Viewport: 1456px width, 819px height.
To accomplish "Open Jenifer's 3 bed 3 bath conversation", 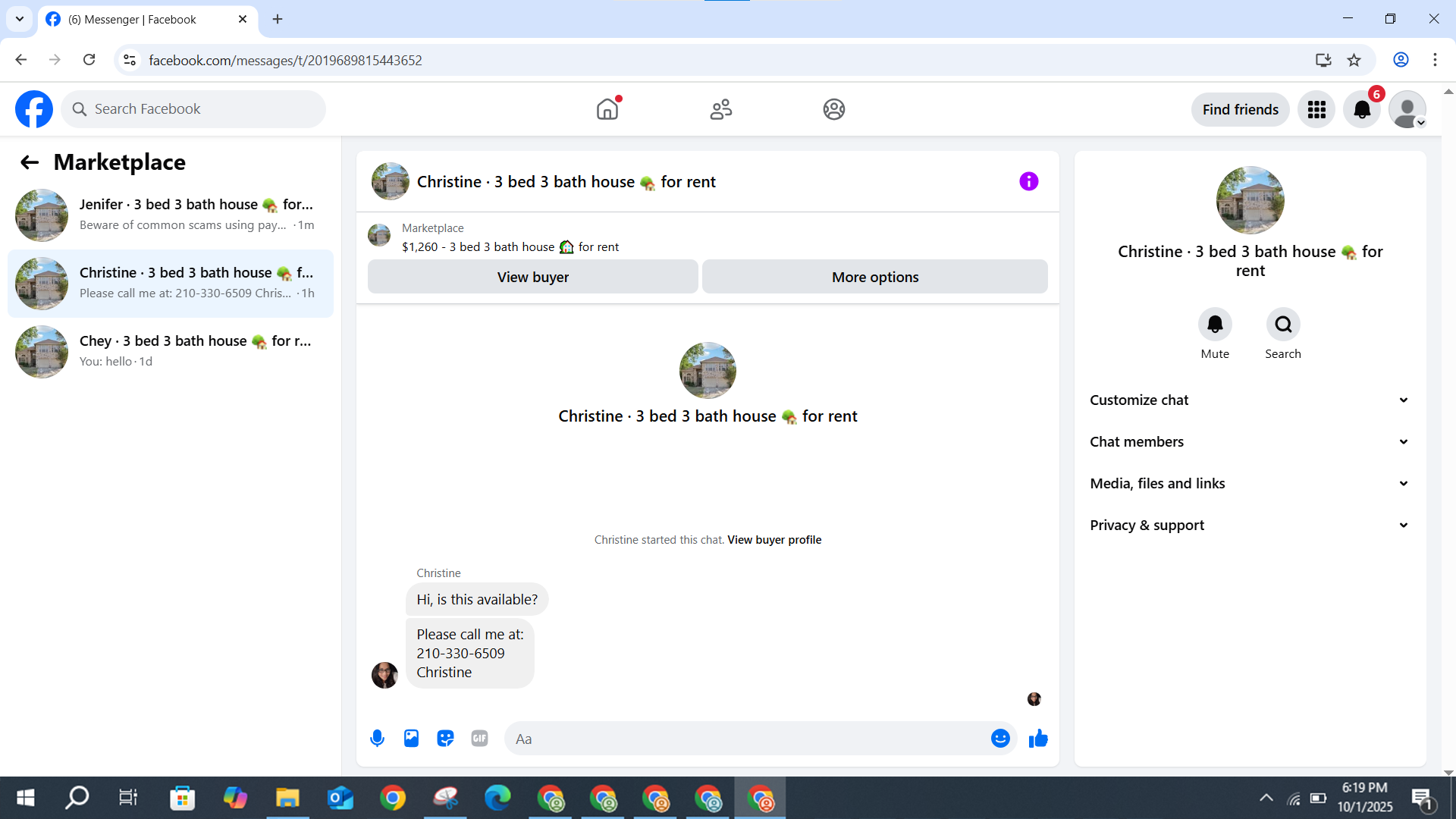I will tap(171, 215).
